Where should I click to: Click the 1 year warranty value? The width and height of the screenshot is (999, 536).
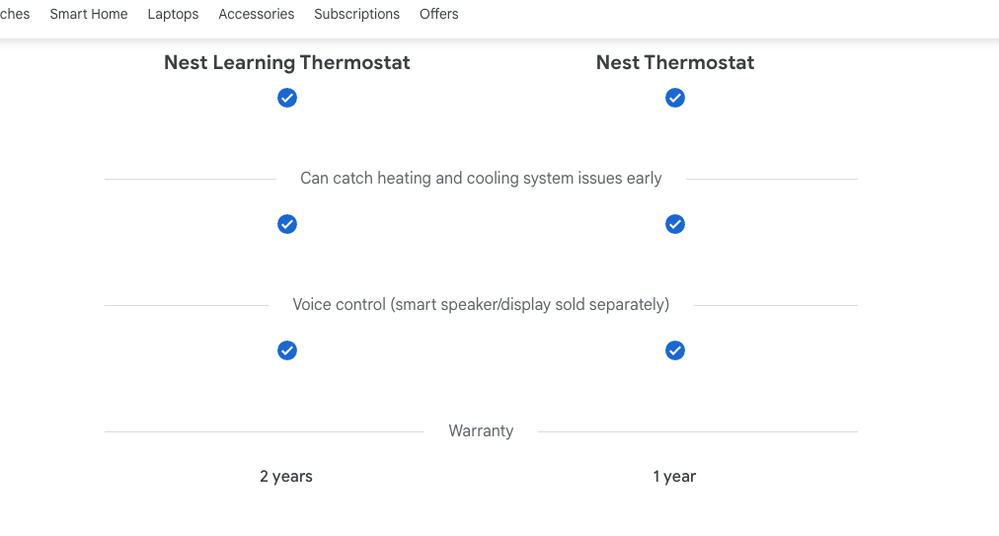point(674,476)
